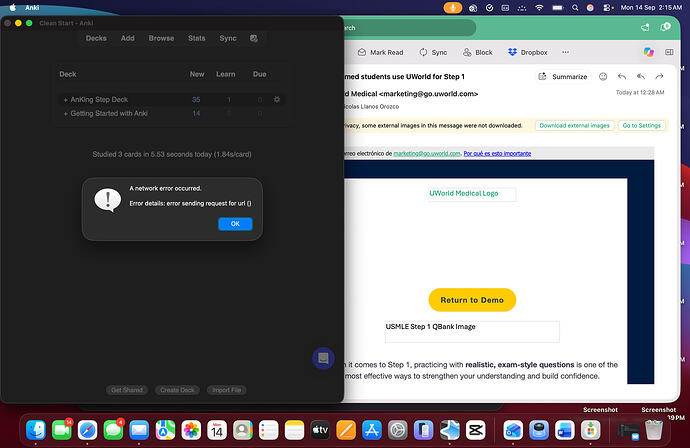Image resolution: width=690 pixels, height=448 pixels.
Task: Click the Reply All arrow on email
Action: click(x=641, y=77)
